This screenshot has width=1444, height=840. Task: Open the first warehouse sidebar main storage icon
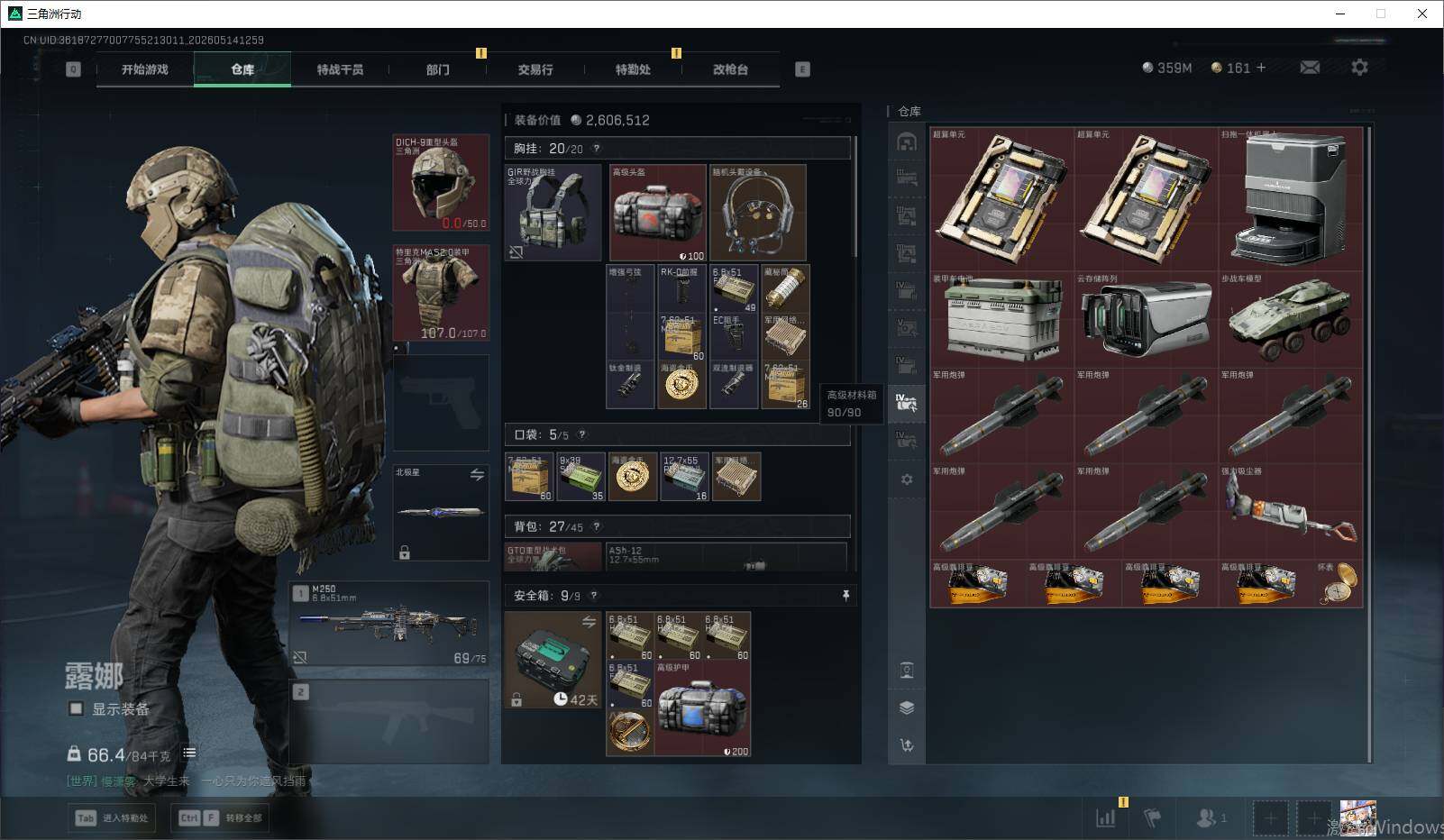pyautogui.click(x=907, y=142)
